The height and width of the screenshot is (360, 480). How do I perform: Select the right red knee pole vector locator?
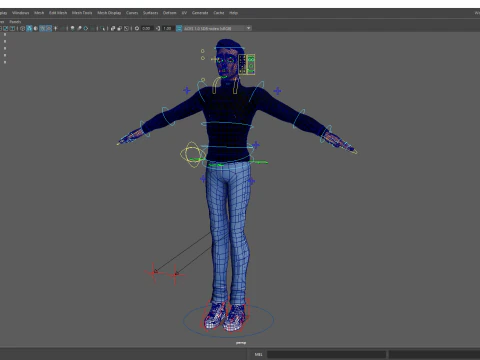tap(176, 275)
